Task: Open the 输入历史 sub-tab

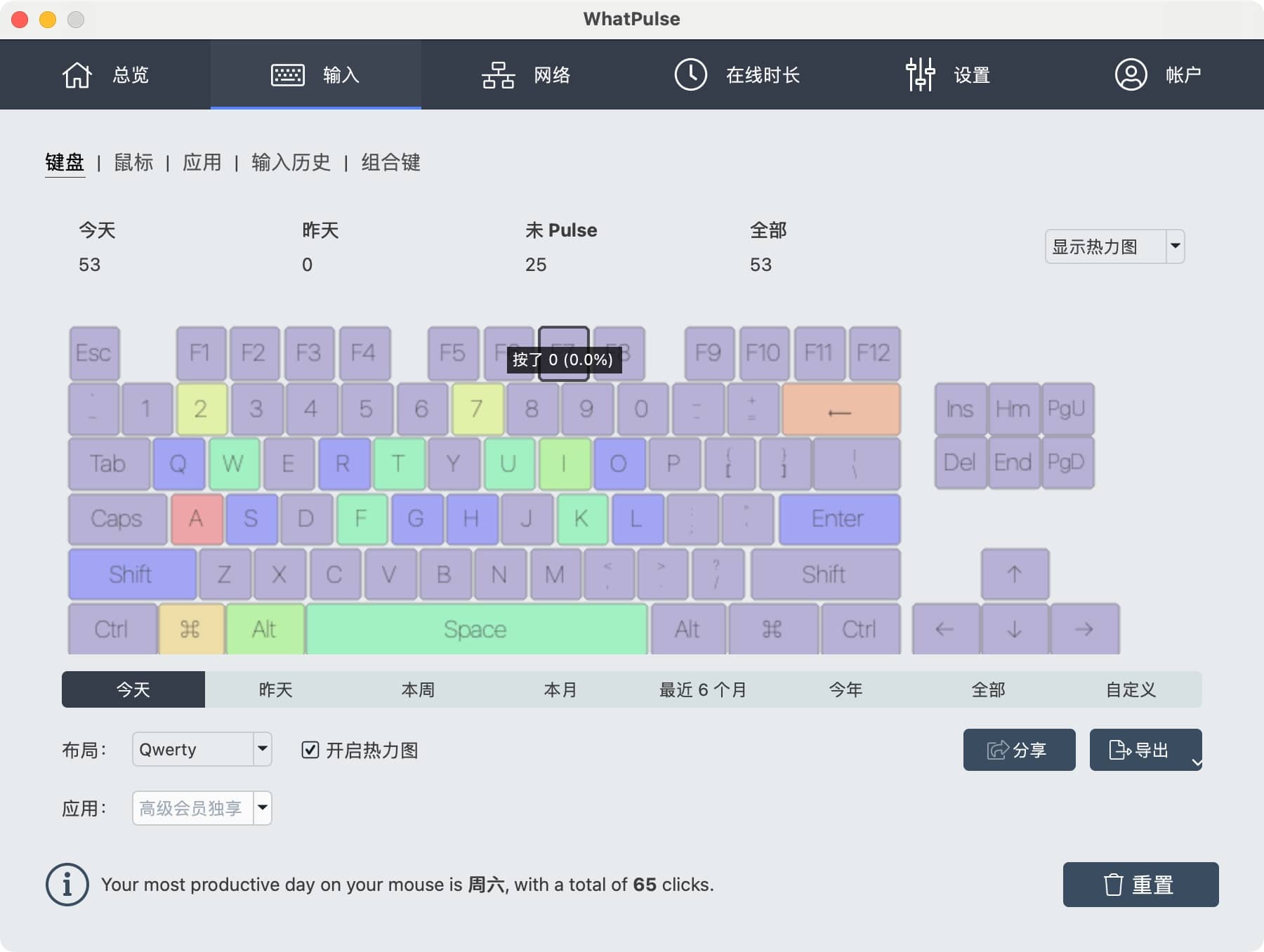Action: tap(291, 162)
